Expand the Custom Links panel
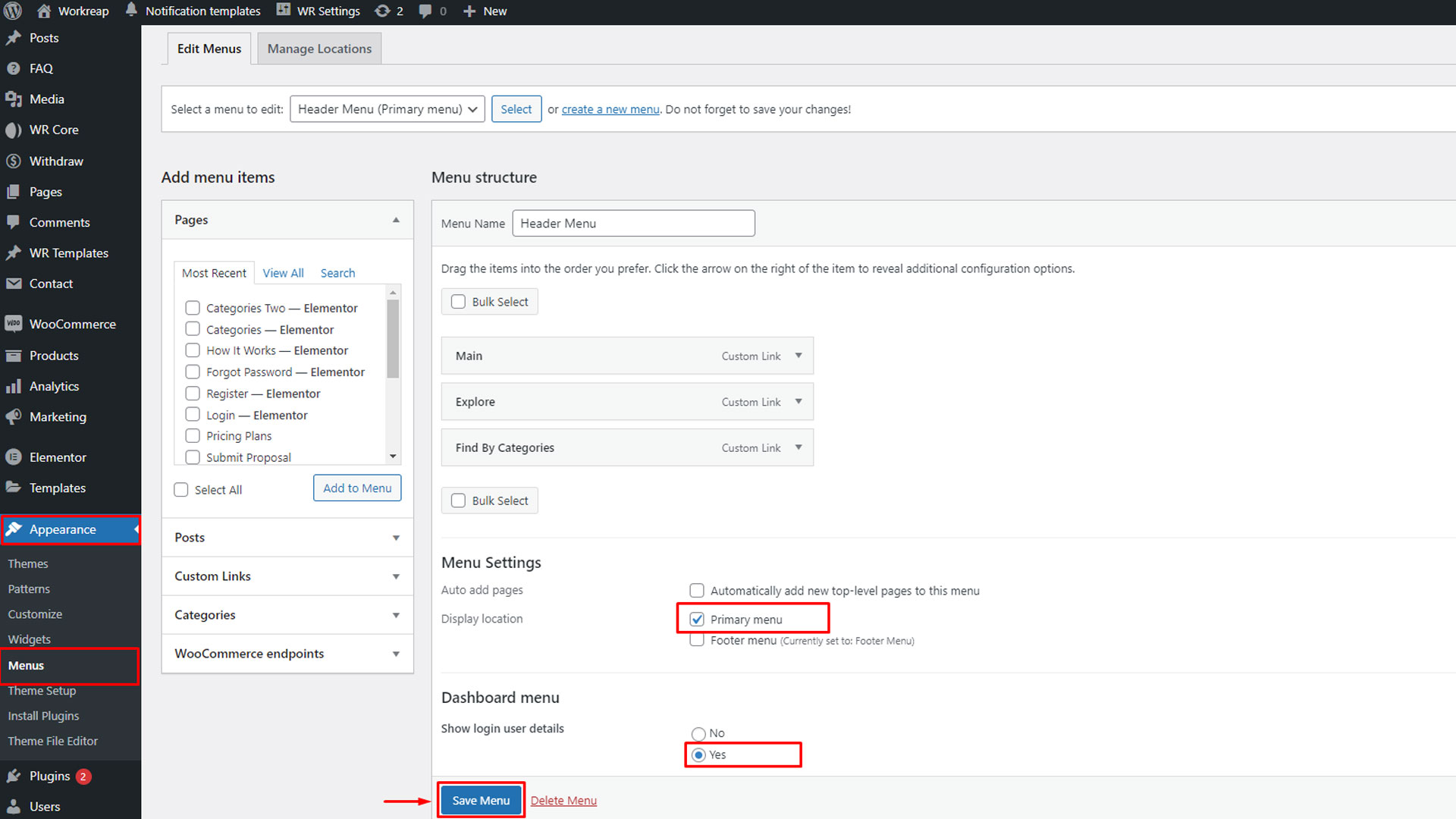Image resolution: width=1456 pixels, height=819 pixels. point(396,576)
